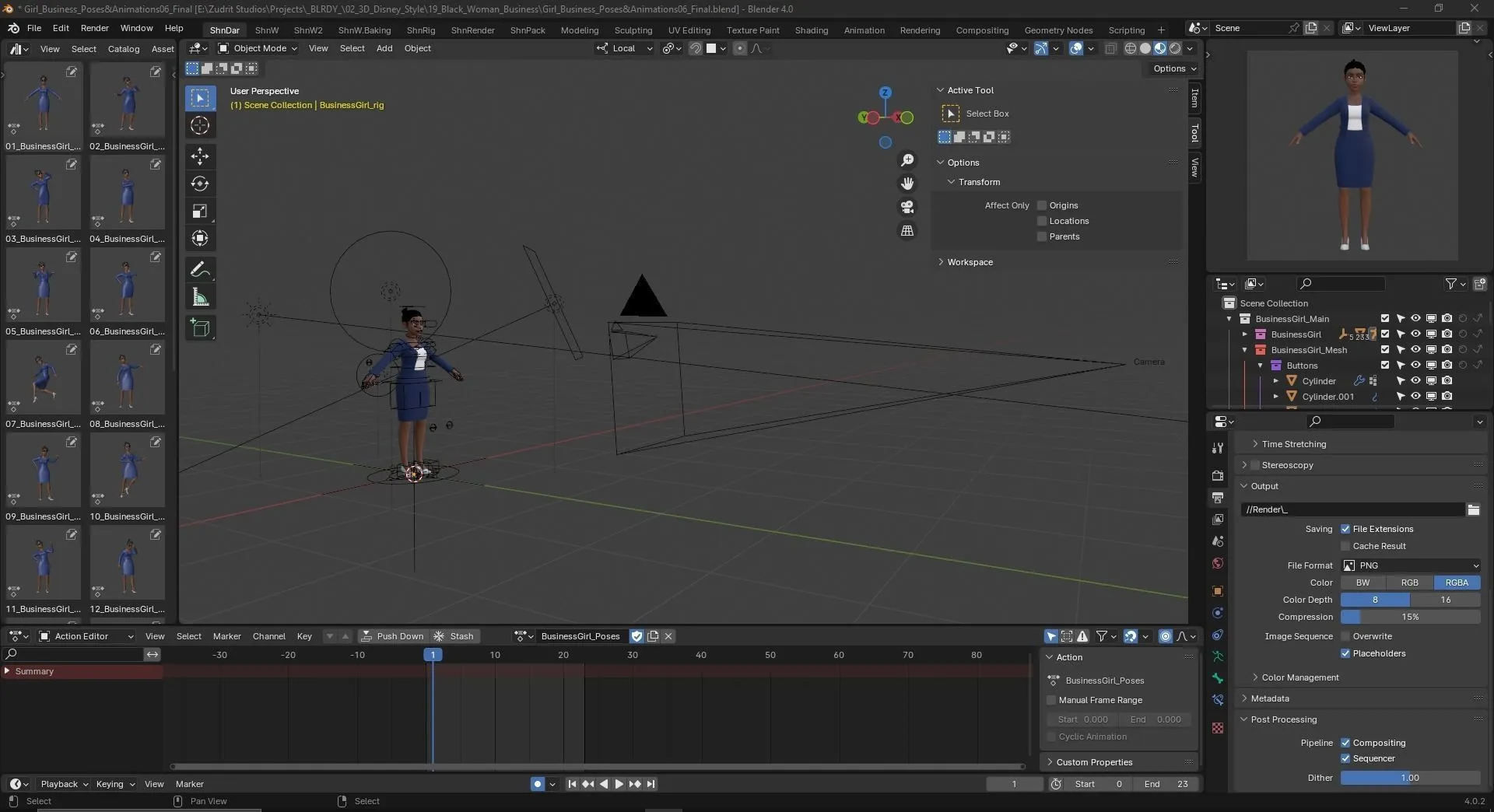
Task: Check Manual Frame Range for the action
Action: [x=1052, y=699]
